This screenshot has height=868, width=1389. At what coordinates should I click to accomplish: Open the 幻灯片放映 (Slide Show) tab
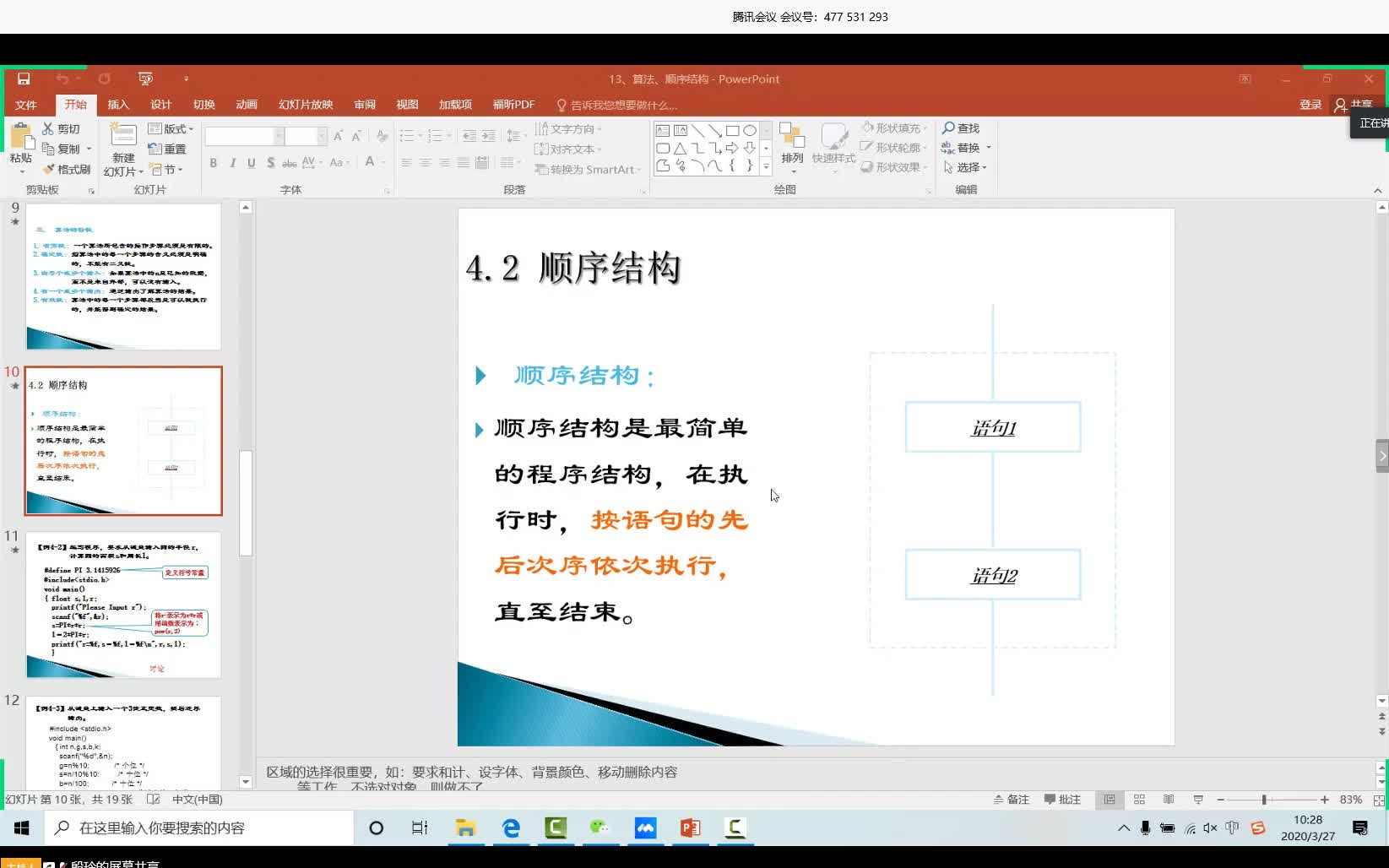coord(306,104)
